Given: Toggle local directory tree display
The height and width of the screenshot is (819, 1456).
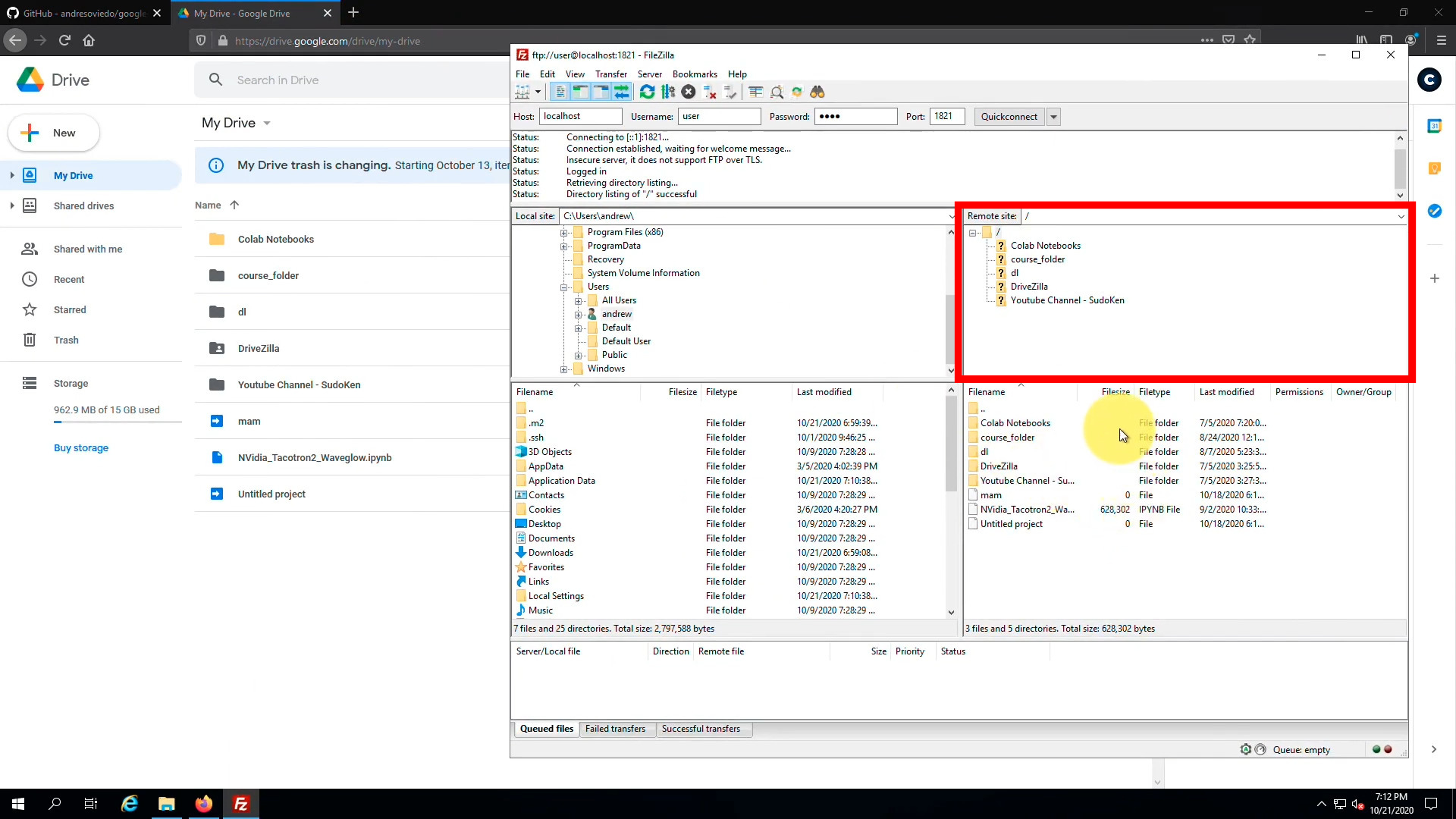Looking at the screenshot, I should tap(581, 92).
